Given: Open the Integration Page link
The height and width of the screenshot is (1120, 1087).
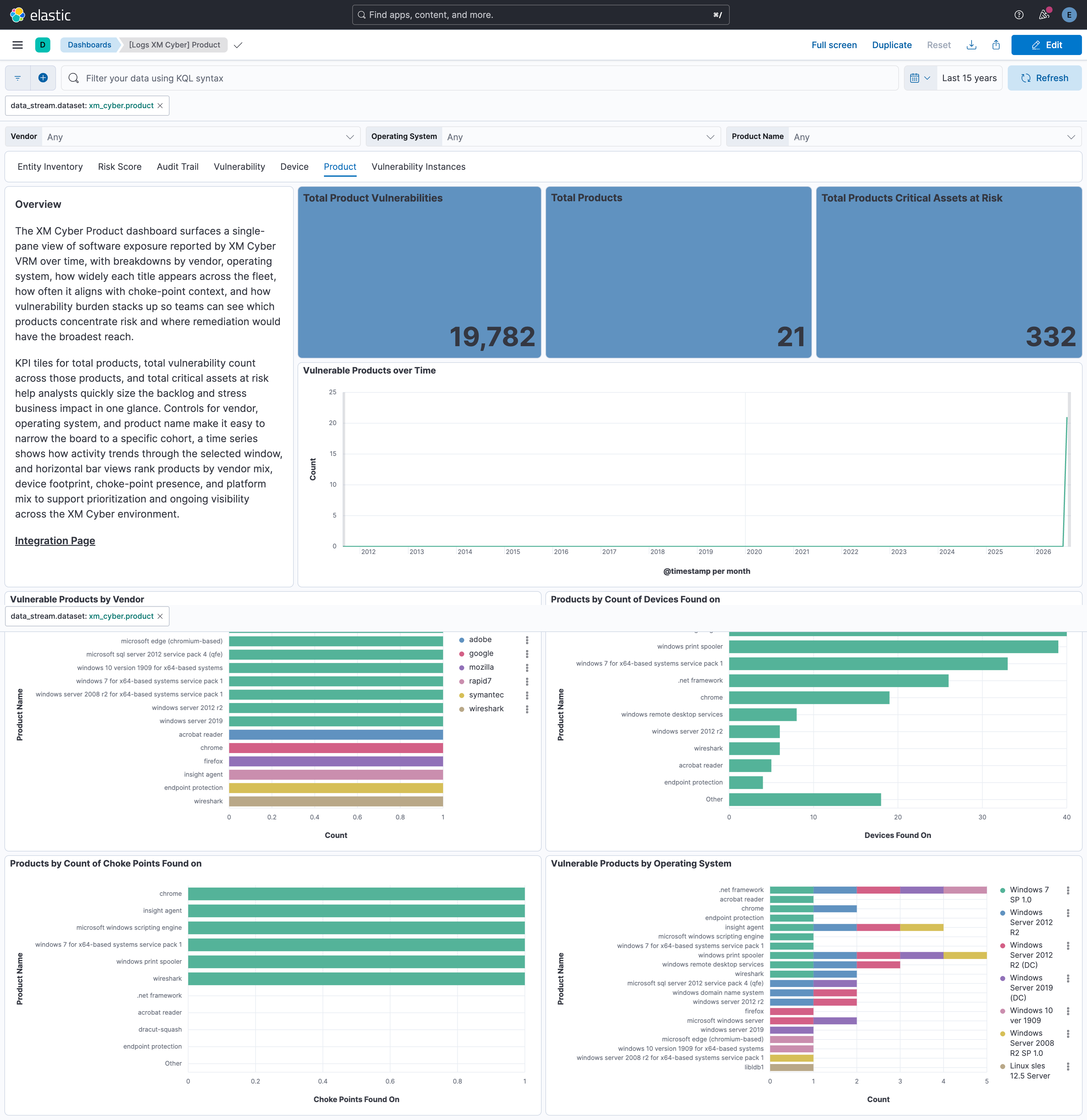Looking at the screenshot, I should (x=55, y=541).
